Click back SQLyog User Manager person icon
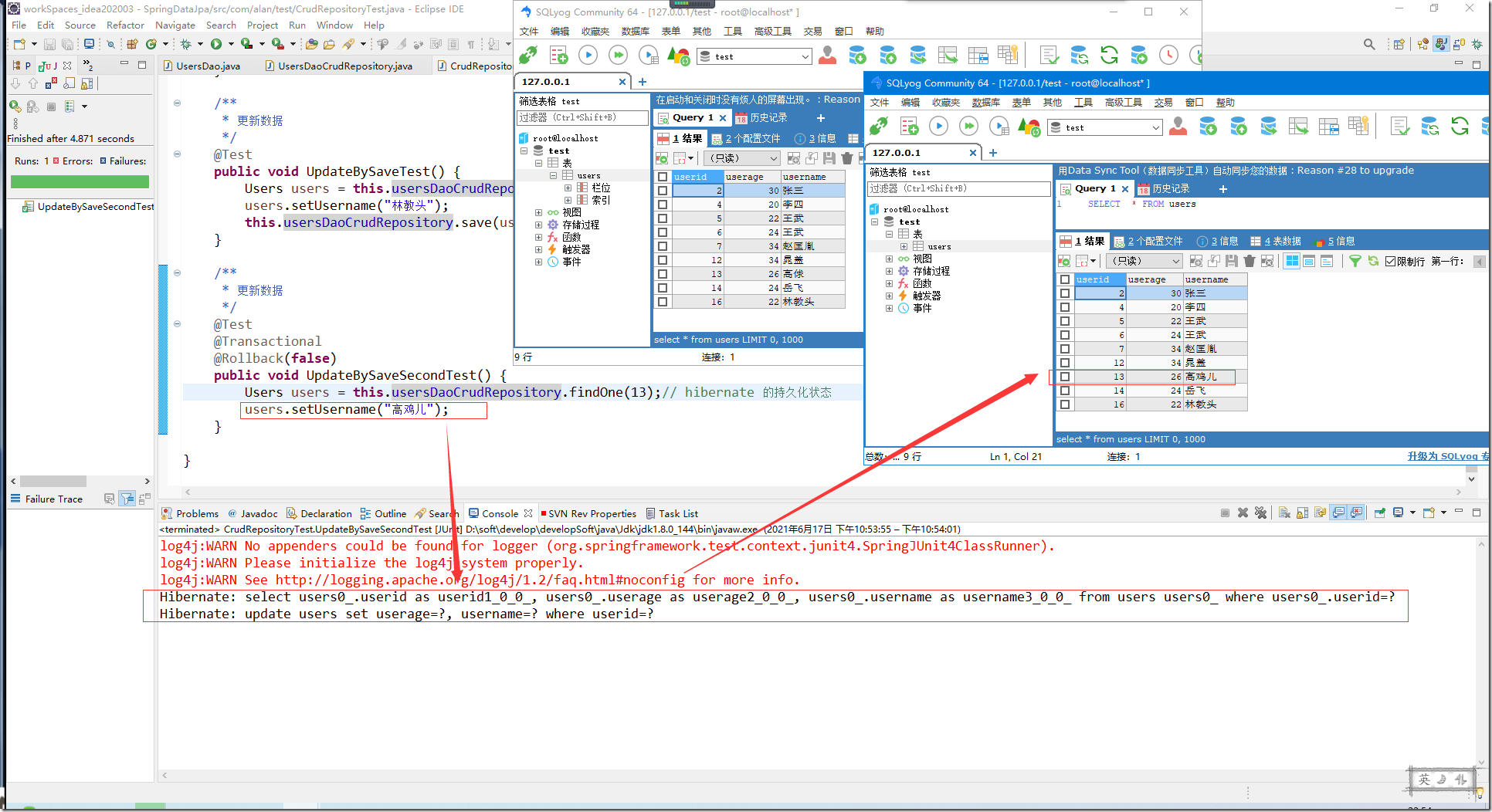This screenshot has width=1492, height=812. point(827,55)
